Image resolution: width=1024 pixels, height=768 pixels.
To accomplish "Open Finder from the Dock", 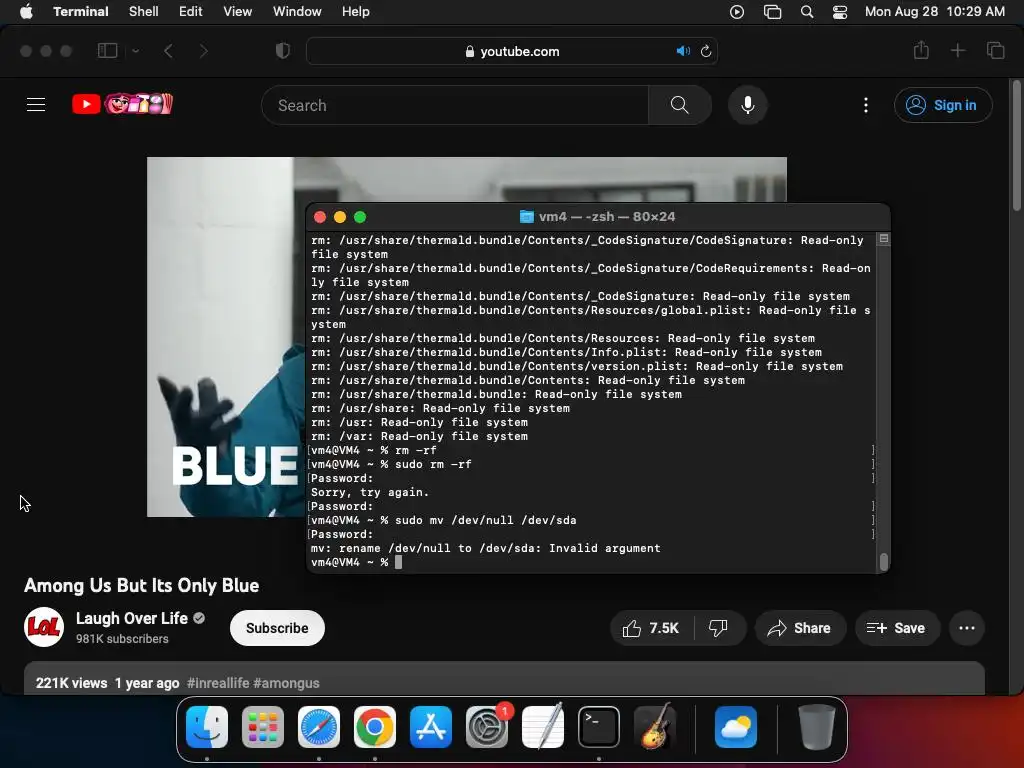I will click(x=207, y=727).
